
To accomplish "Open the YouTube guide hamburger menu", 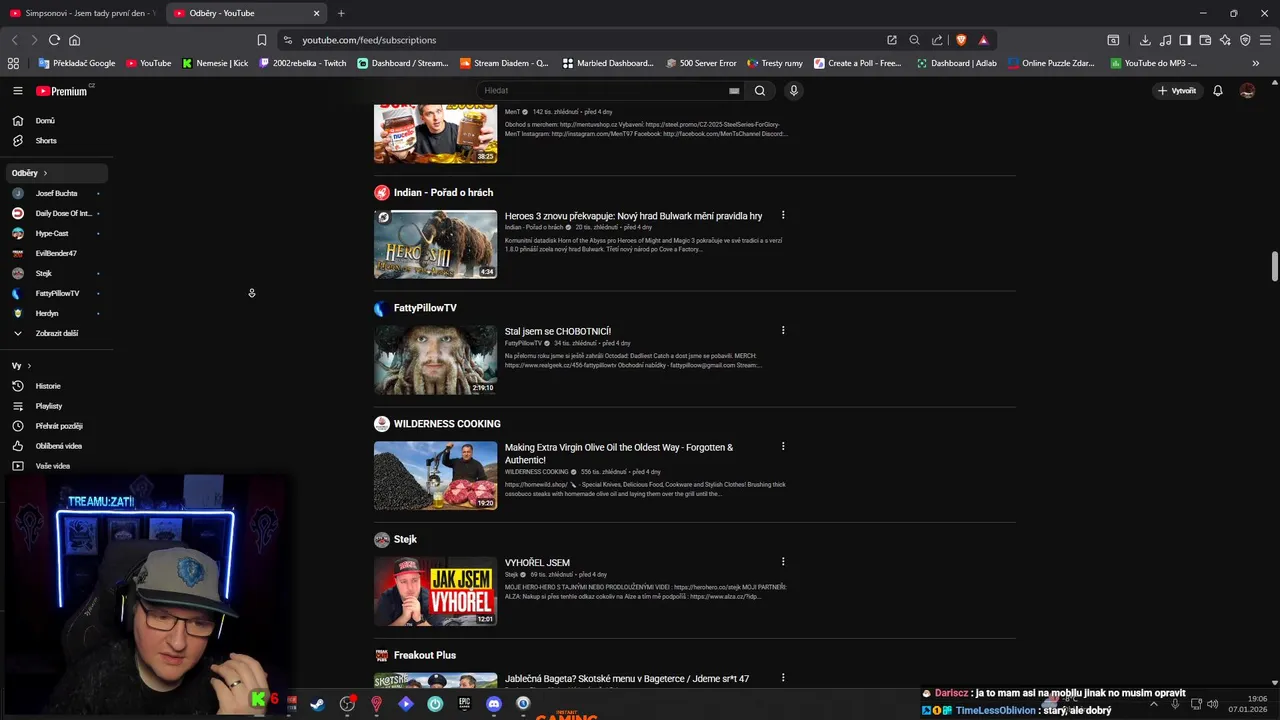I will coord(17,91).
